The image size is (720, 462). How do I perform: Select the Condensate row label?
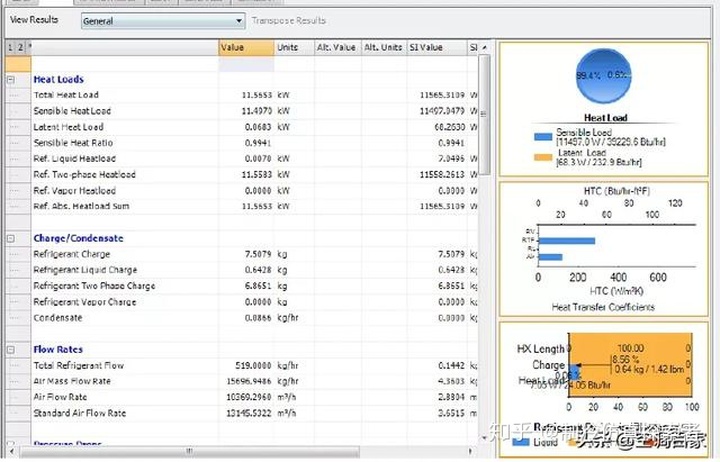(x=58, y=318)
